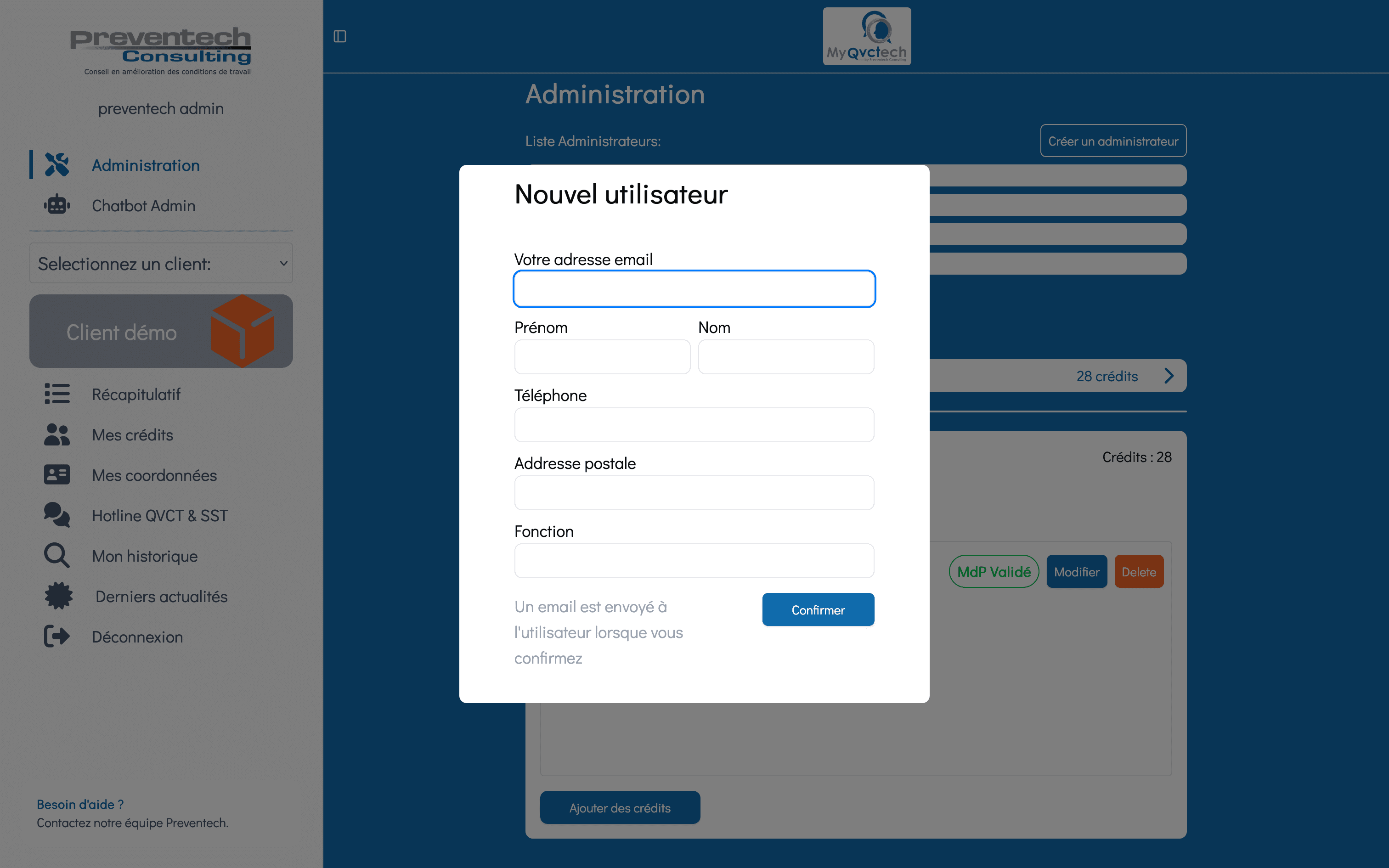This screenshot has height=868, width=1389.
Task: Expand the 28 crédits chevron arrow
Action: (1169, 376)
